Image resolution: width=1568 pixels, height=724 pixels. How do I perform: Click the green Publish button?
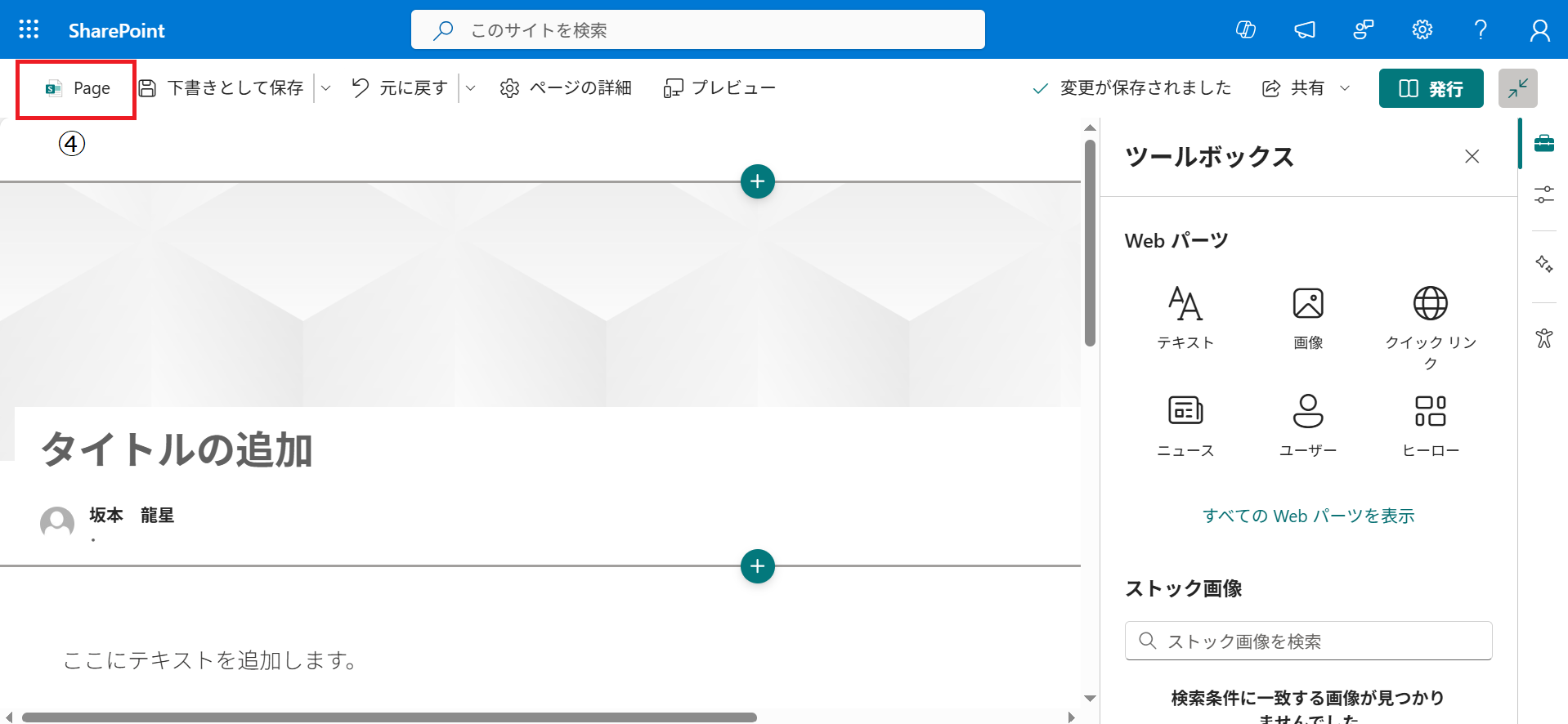(x=1431, y=88)
